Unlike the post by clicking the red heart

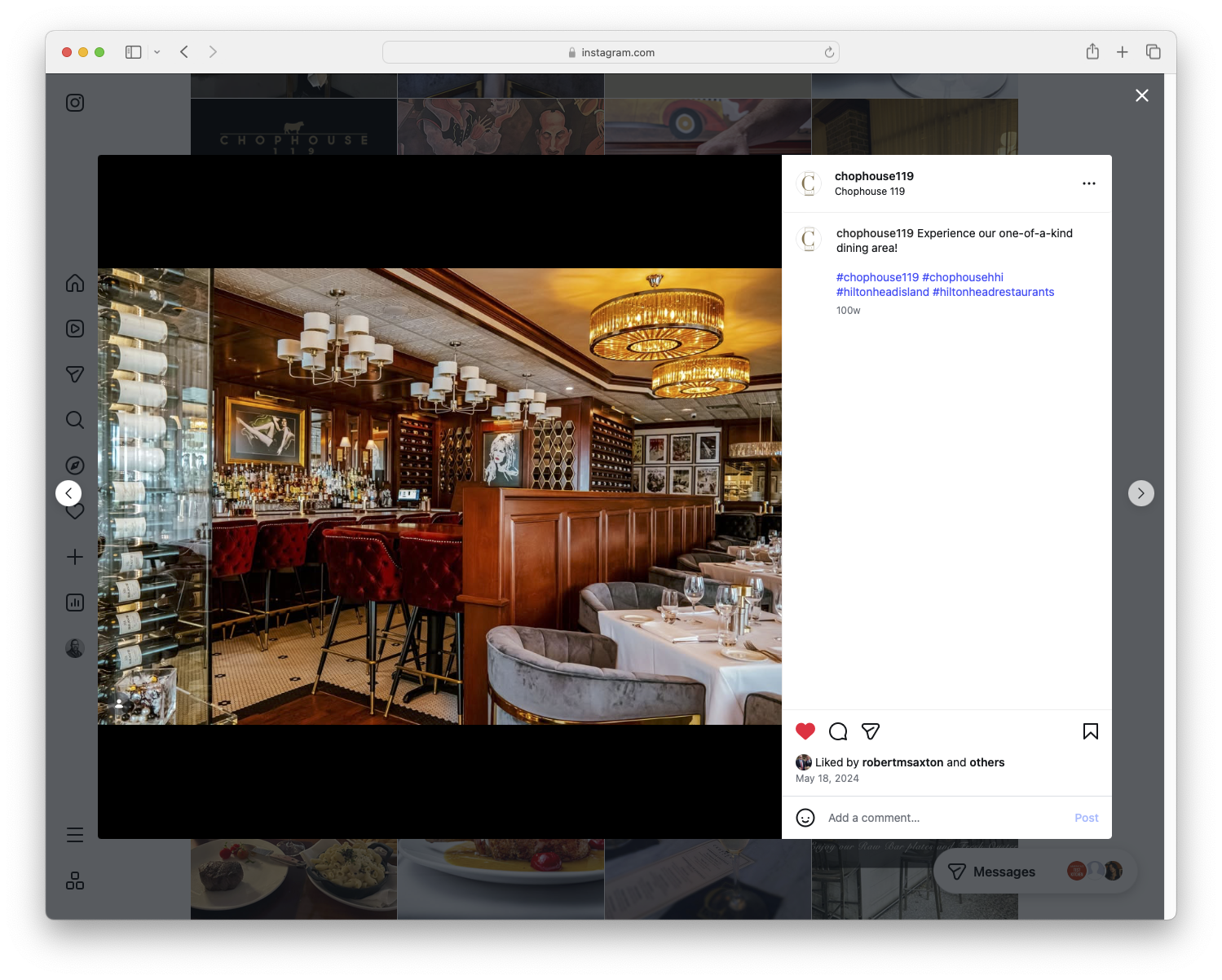(805, 731)
